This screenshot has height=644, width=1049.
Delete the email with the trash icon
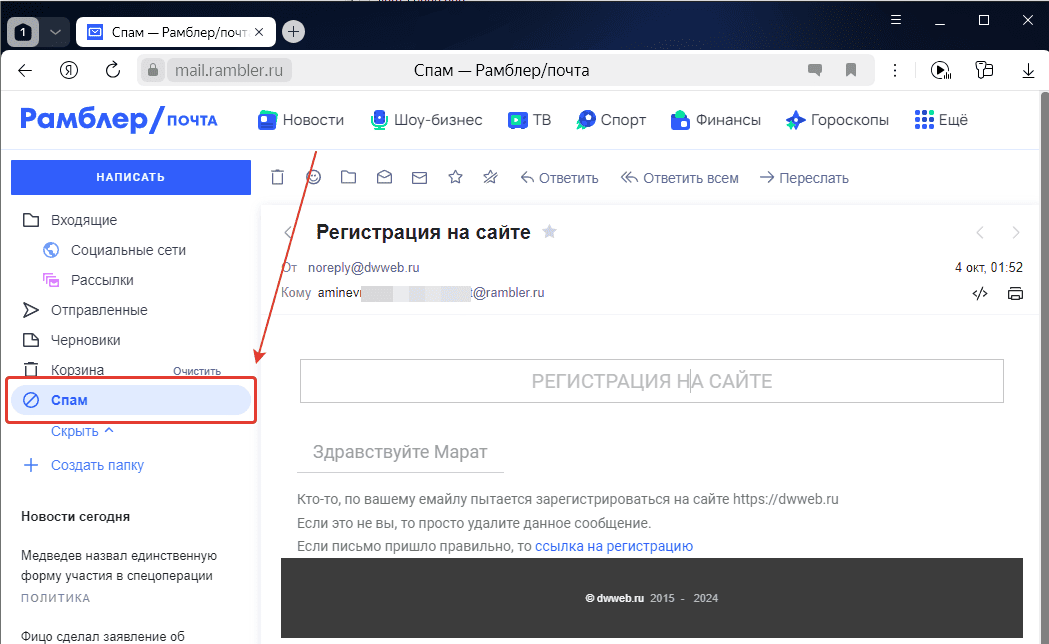(278, 177)
